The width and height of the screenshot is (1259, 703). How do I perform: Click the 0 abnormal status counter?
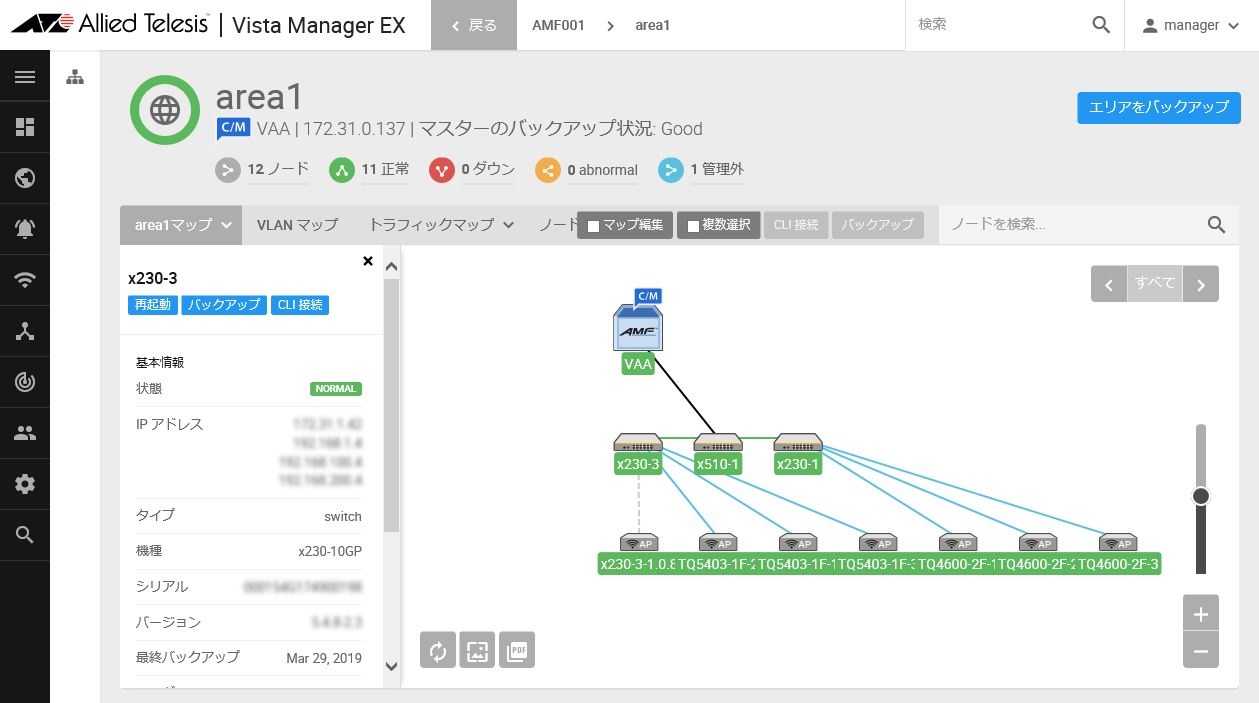[x=586, y=170]
